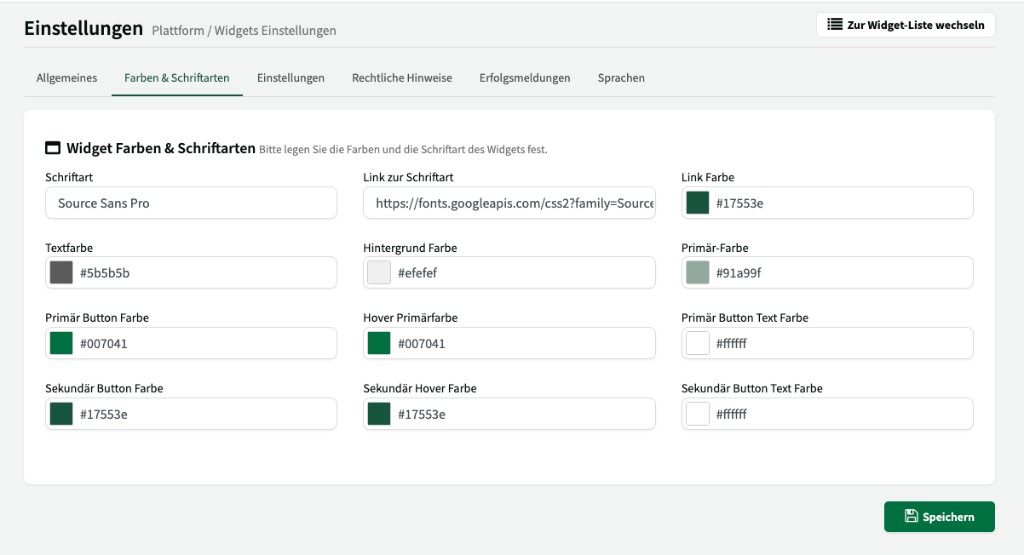Go to the Erfolgsmeldungen tab
Image resolution: width=1024 pixels, height=555 pixels.
click(x=524, y=78)
